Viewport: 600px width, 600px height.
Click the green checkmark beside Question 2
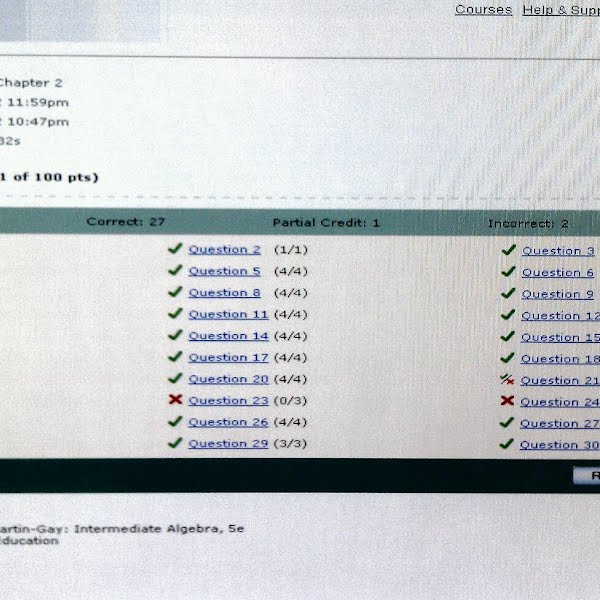point(175,249)
